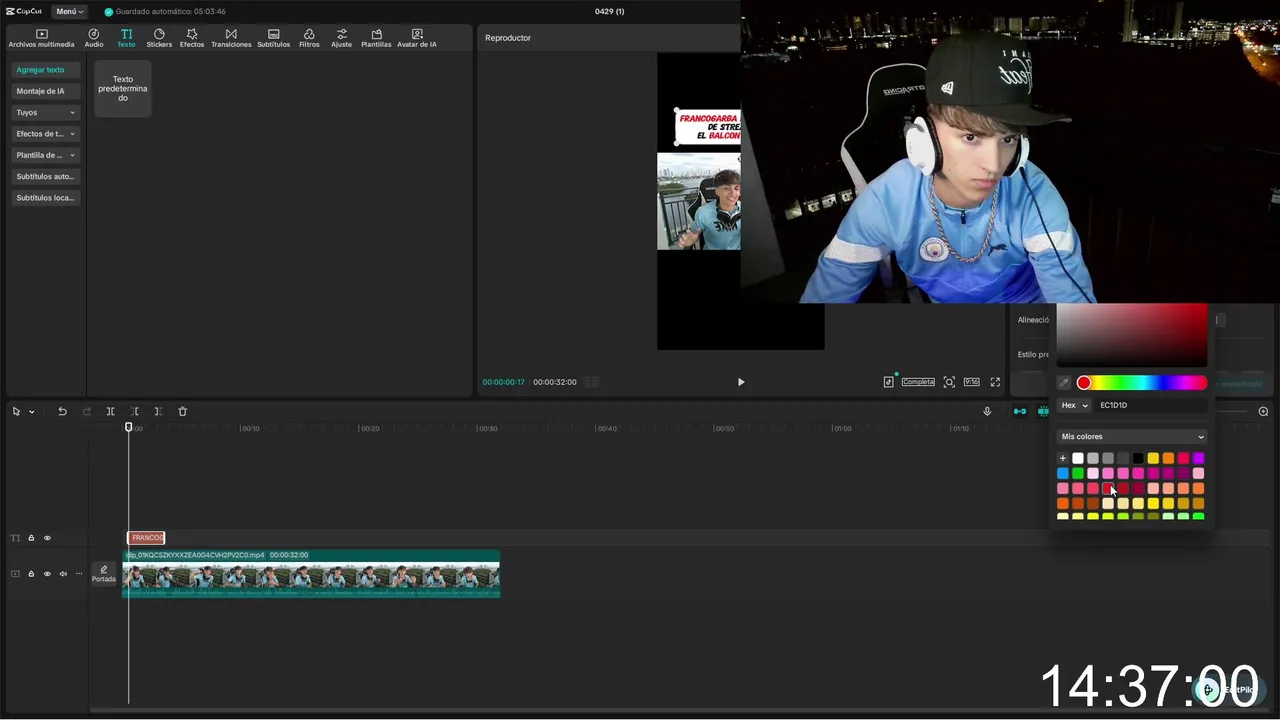Click the Portada cover button

coord(104,574)
